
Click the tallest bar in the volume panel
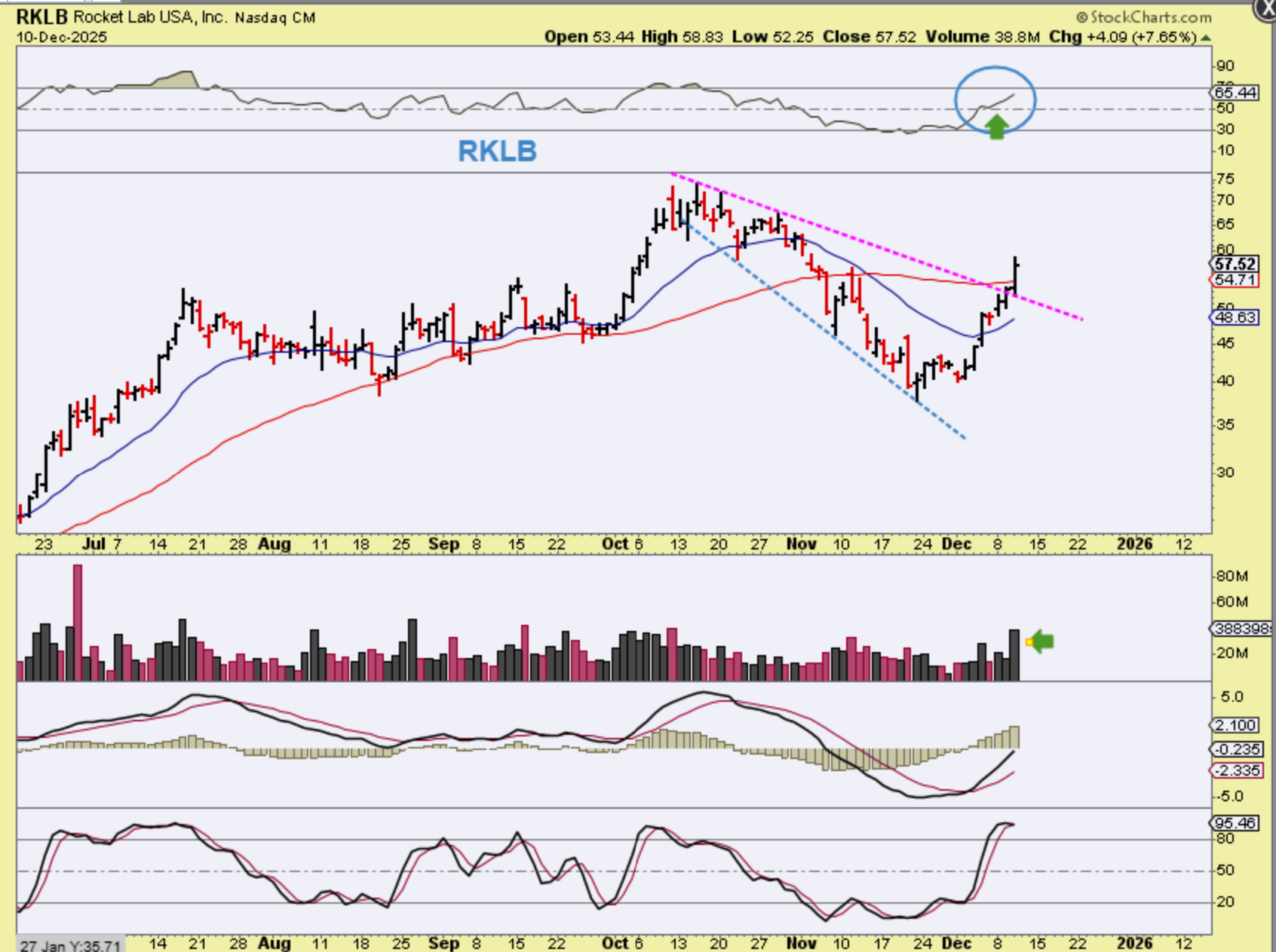pos(78,623)
